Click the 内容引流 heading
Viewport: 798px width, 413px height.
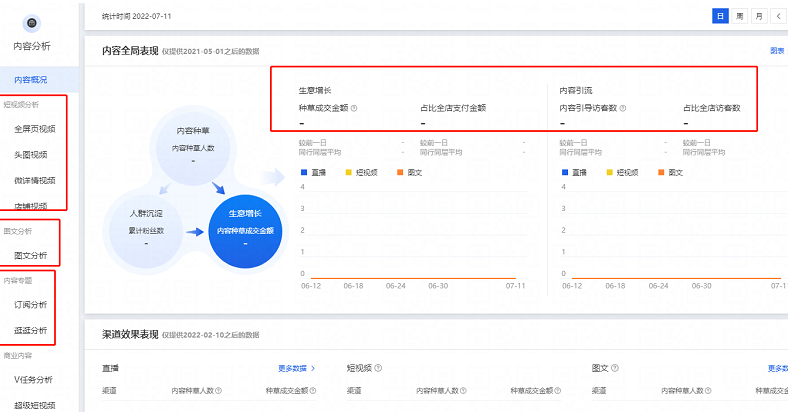tap(576, 91)
